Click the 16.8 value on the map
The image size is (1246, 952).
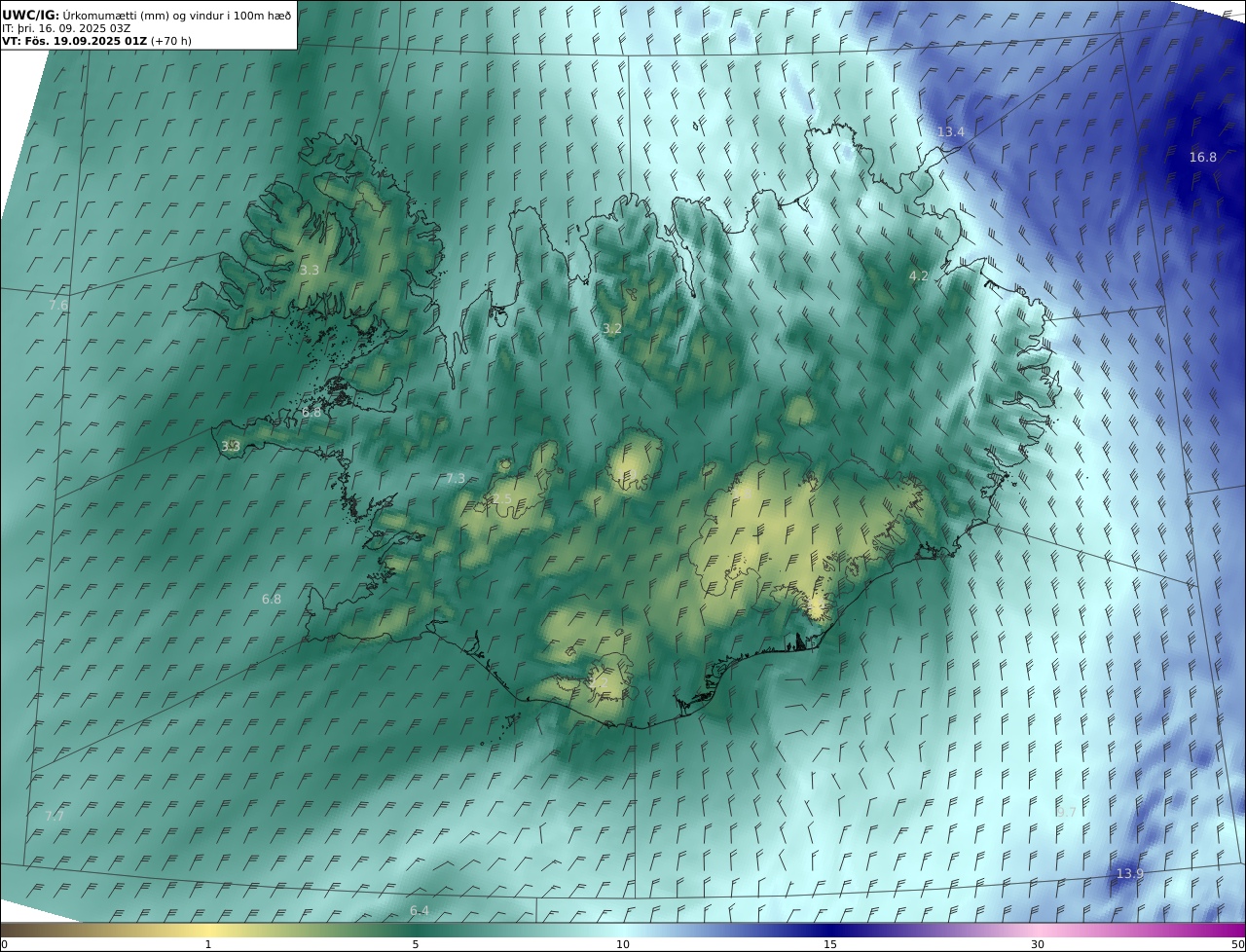pos(1203,158)
